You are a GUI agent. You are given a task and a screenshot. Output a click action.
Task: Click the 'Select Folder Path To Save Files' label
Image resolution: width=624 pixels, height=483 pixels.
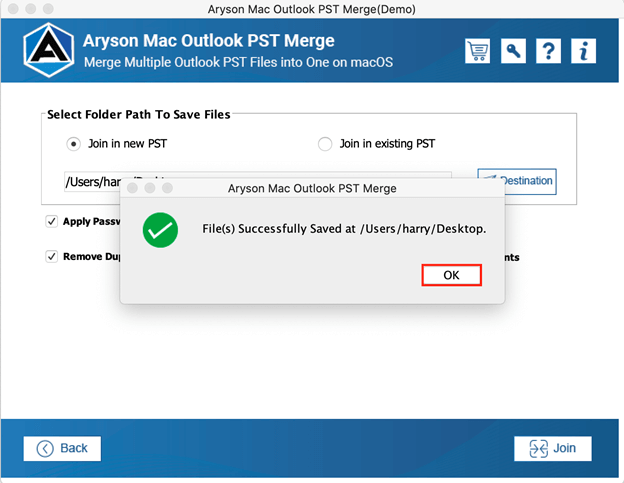138,115
